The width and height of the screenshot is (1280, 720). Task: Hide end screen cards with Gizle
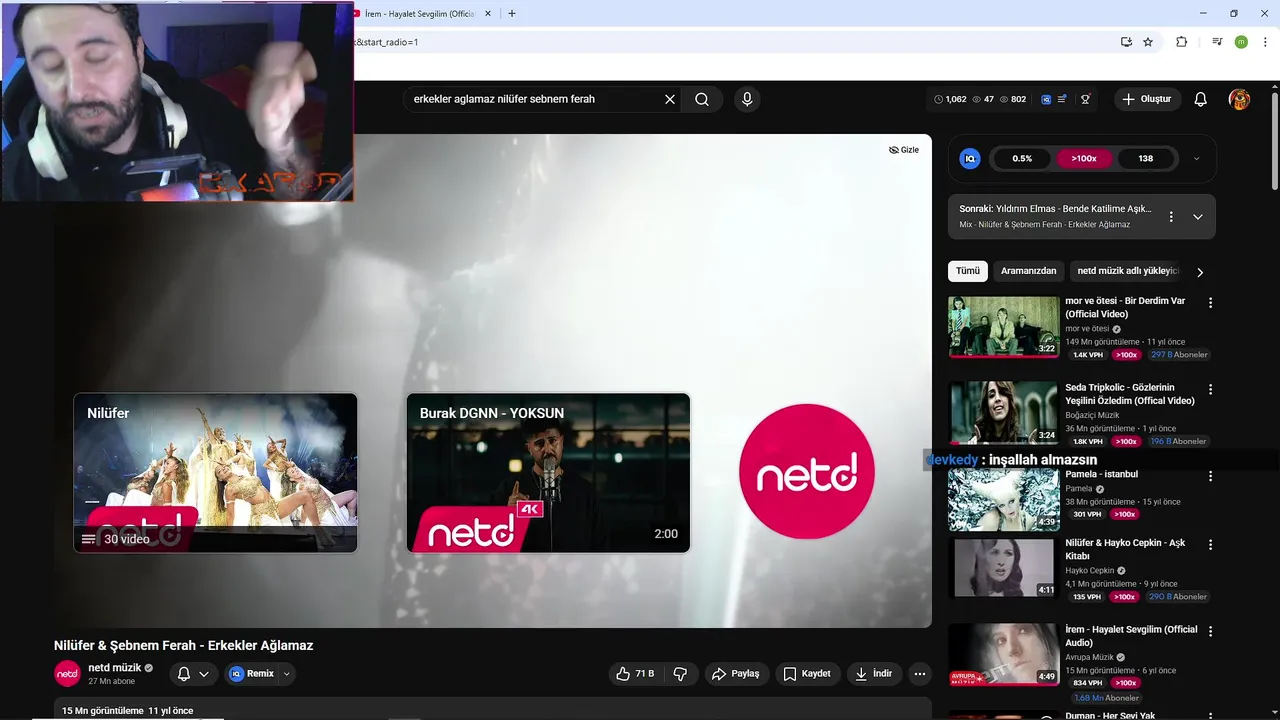[904, 150]
